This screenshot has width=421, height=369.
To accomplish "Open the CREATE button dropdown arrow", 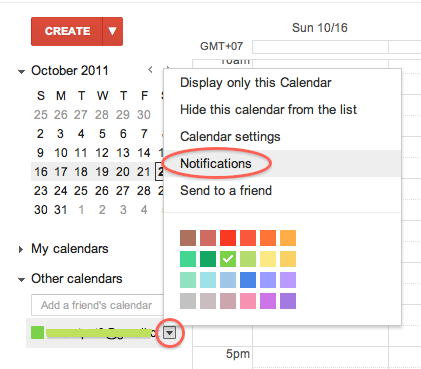I will click(x=113, y=31).
